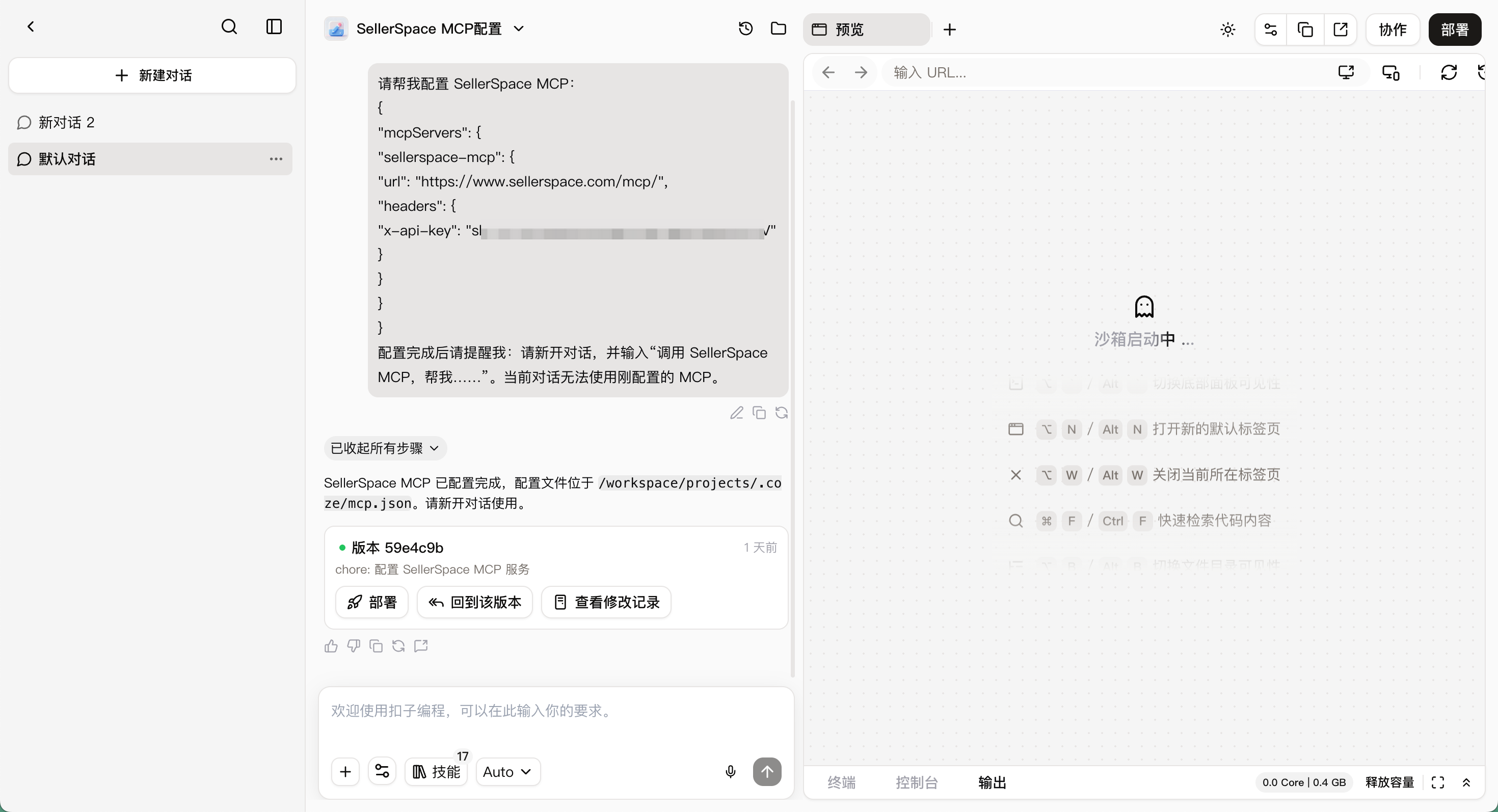Image resolution: width=1498 pixels, height=812 pixels.
Task: Open settings sliders icon in top bar
Action: pos(1271,30)
